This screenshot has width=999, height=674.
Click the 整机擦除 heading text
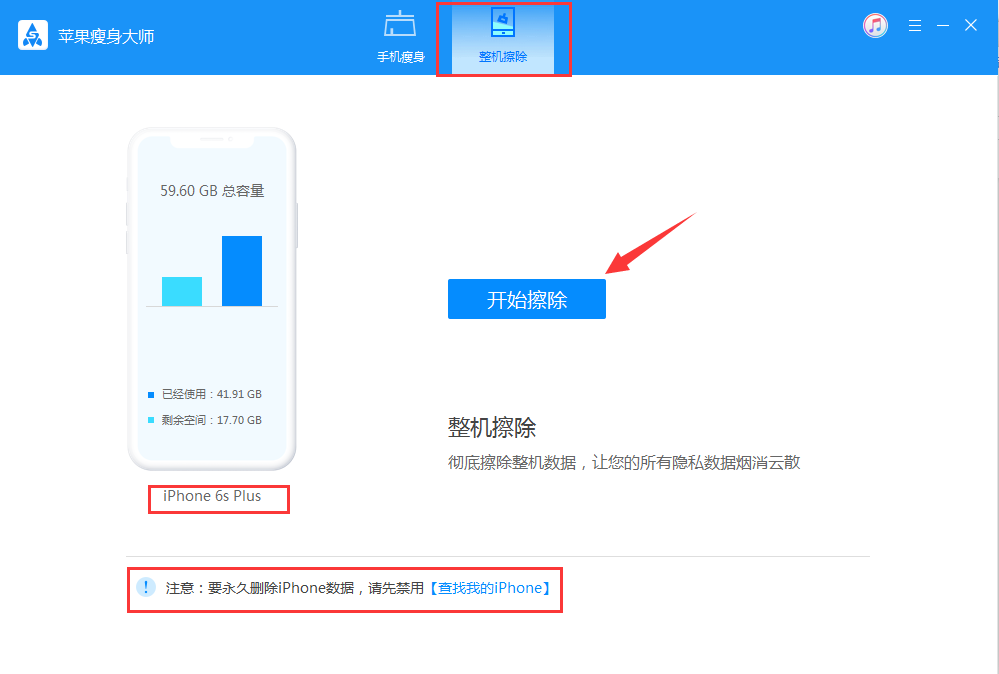click(492, 427)
